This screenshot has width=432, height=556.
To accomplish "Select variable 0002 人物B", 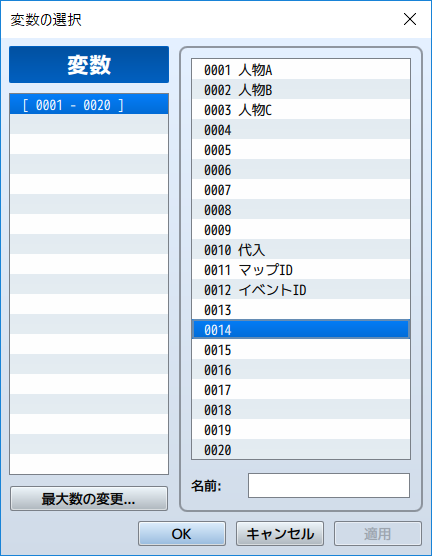I will [x=301, y=89].
